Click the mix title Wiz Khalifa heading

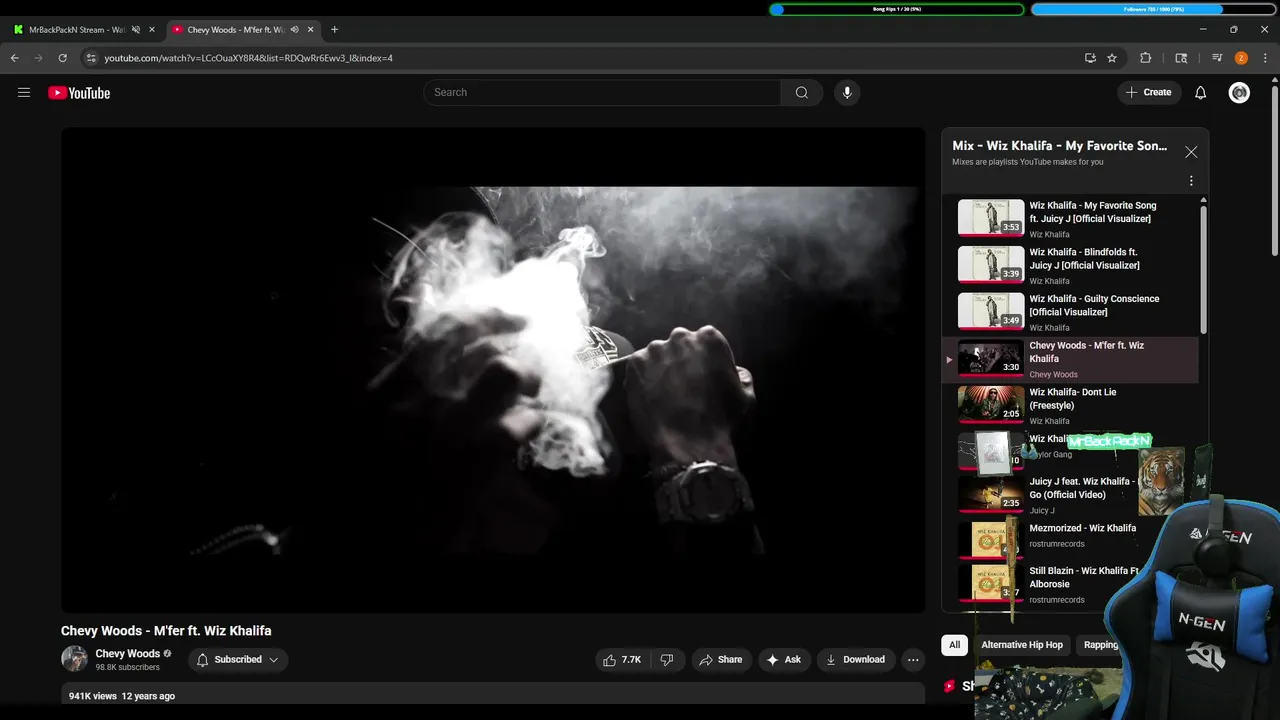[1059, 146]
